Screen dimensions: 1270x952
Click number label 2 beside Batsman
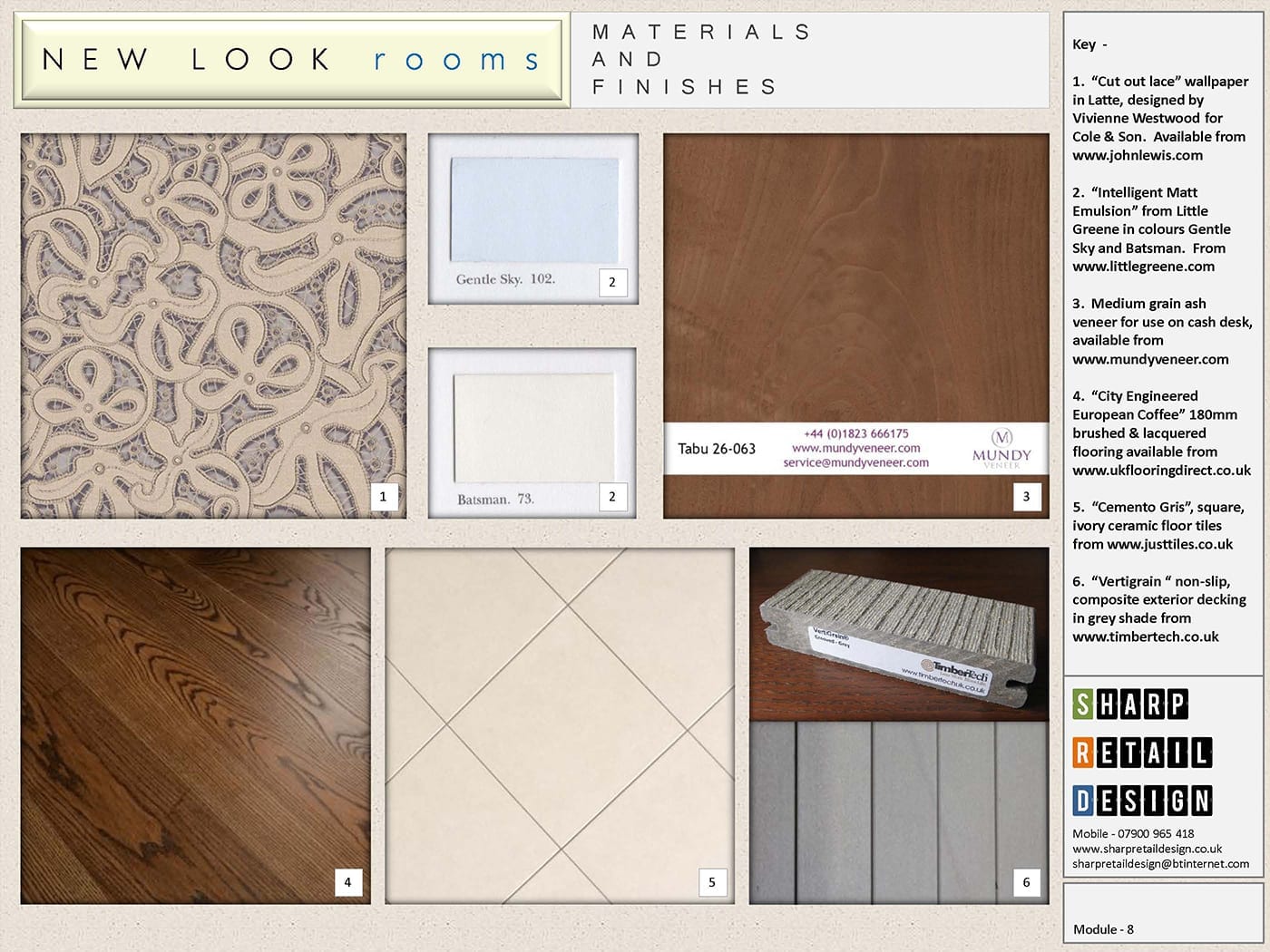point(612,496)
